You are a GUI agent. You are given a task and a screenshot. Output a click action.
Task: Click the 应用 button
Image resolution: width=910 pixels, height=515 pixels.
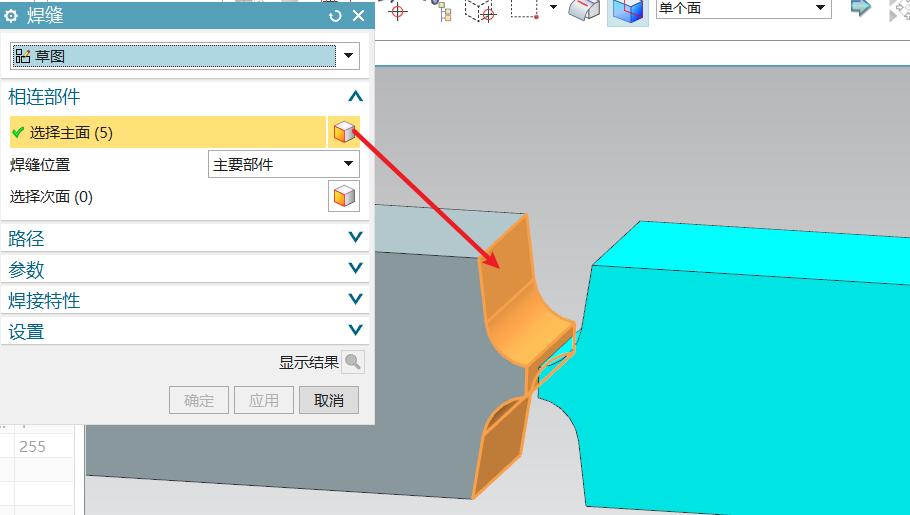coord(264,400)
